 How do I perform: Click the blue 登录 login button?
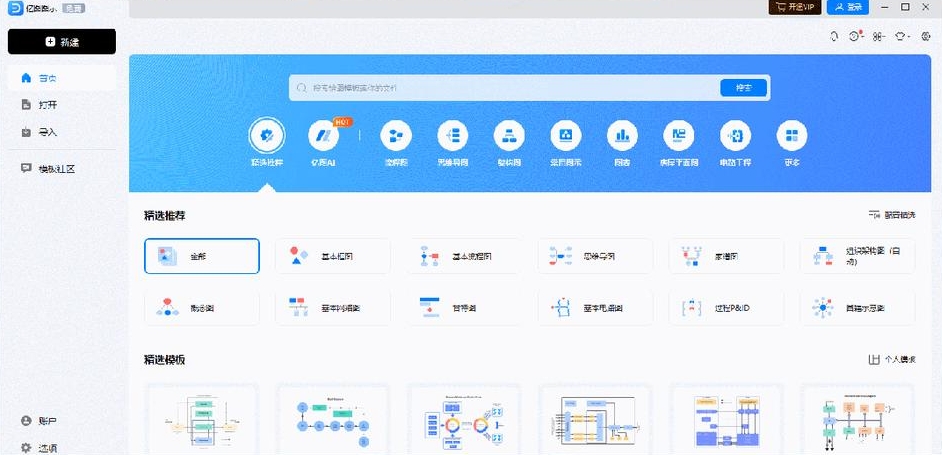[x=848, y=7]
